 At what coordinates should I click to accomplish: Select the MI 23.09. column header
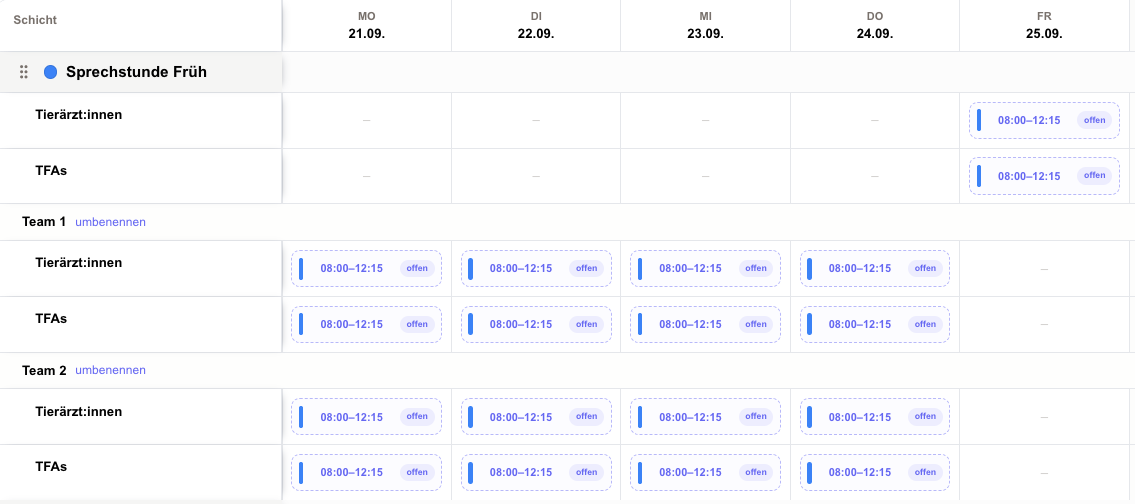[705, 25]
